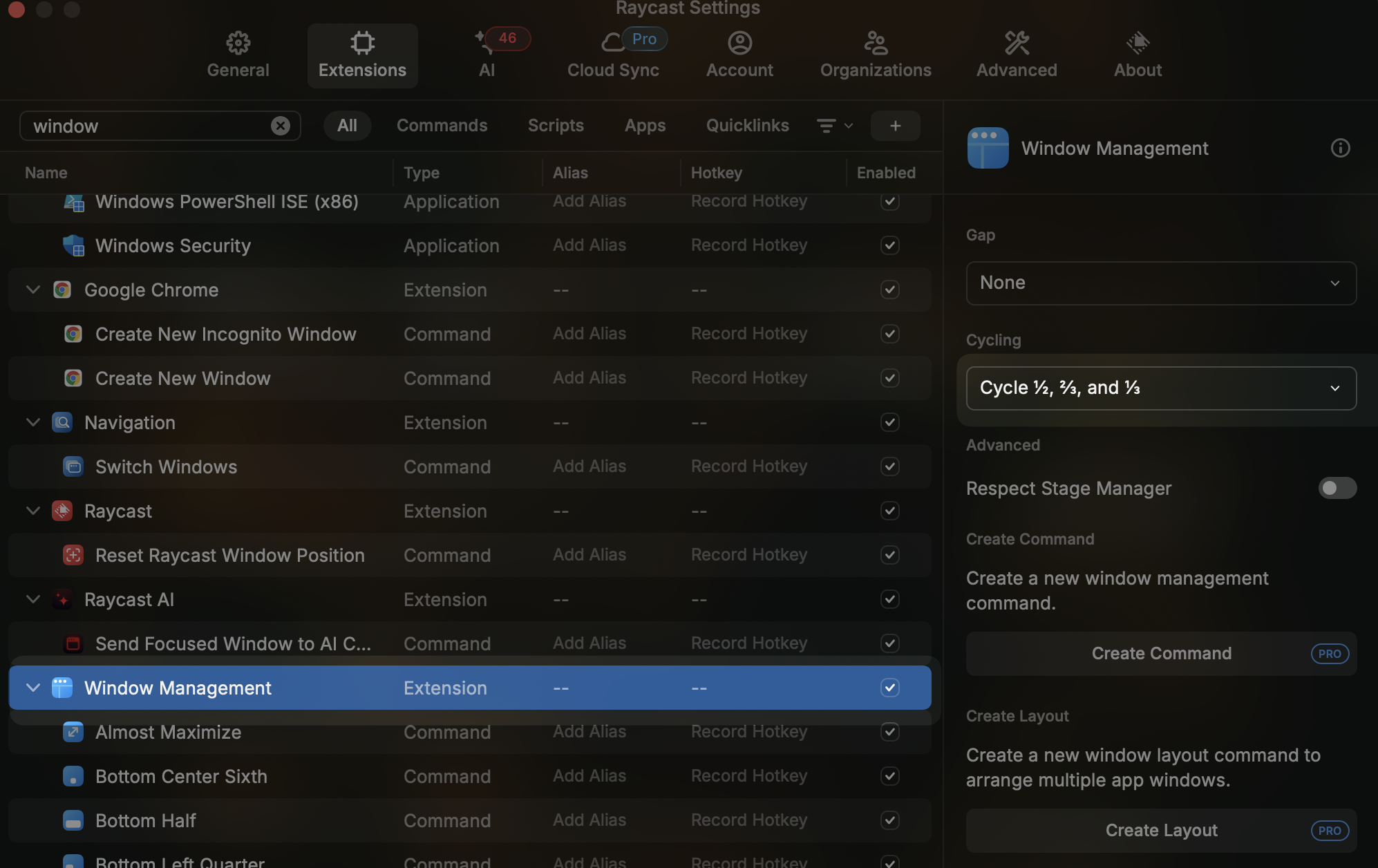Screen dimensions: 1378x868
Task: Click the Almost Maximize command icon
Action: pos(73,732)
